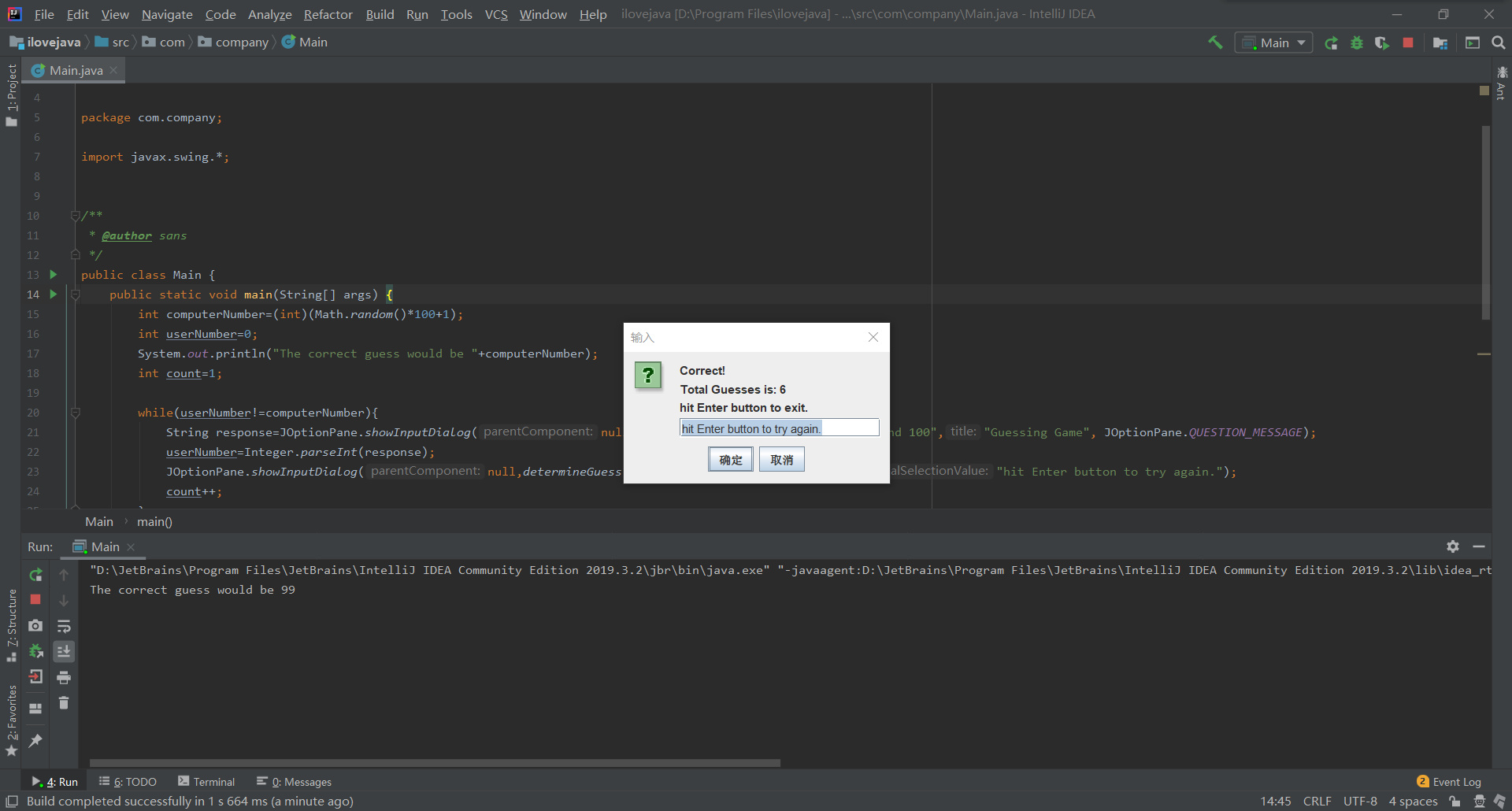Pin the Run tab with pin icon
Screen dimensions: 1512x811
click(x=35, y=740)
